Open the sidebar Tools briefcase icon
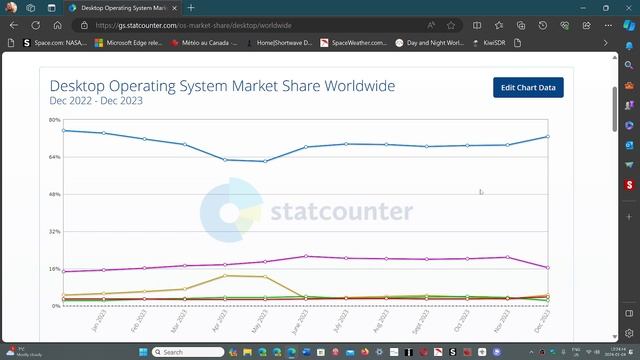640x360 pixels. [629, 85]
